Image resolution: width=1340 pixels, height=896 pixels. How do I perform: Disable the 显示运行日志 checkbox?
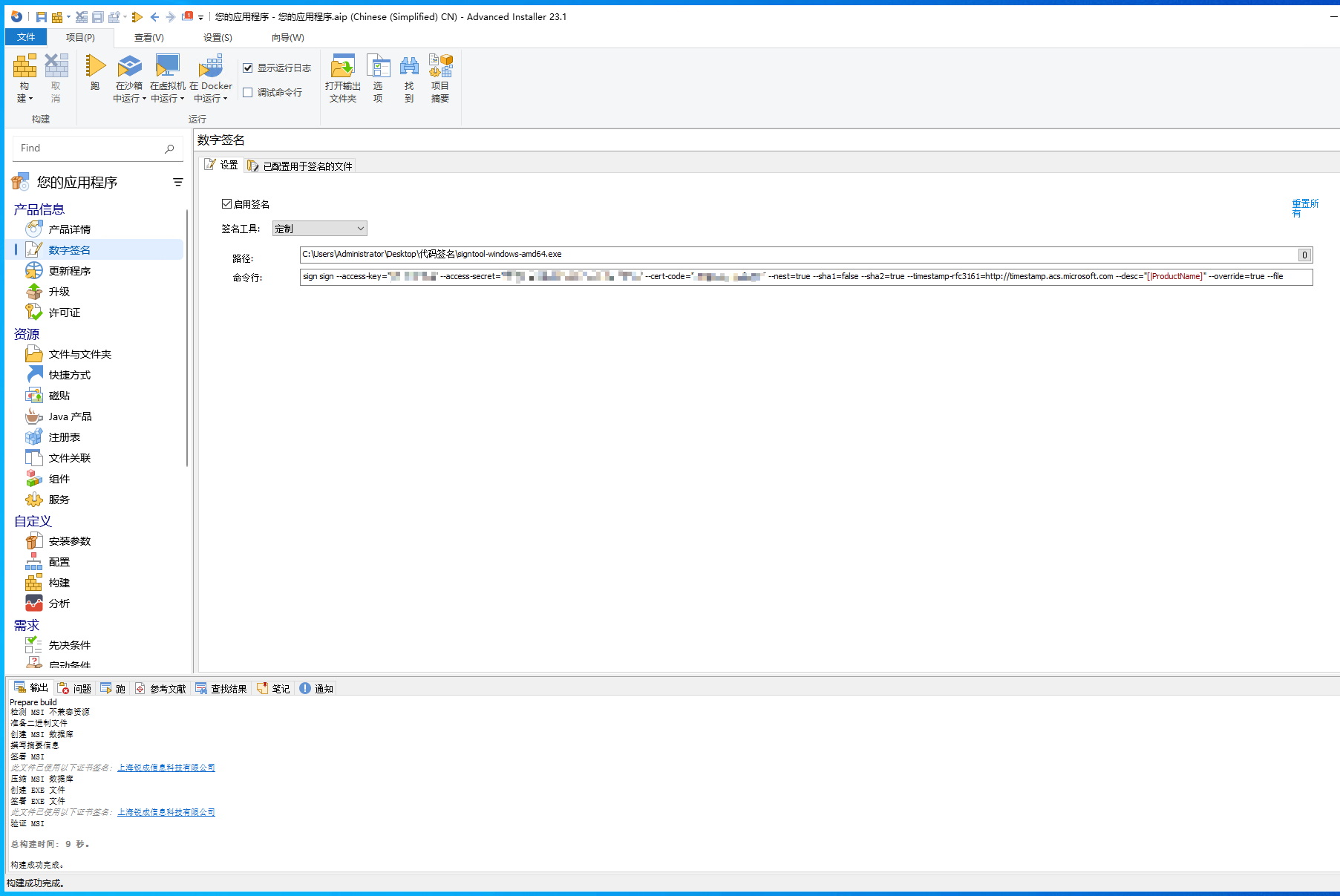[248, 67]
